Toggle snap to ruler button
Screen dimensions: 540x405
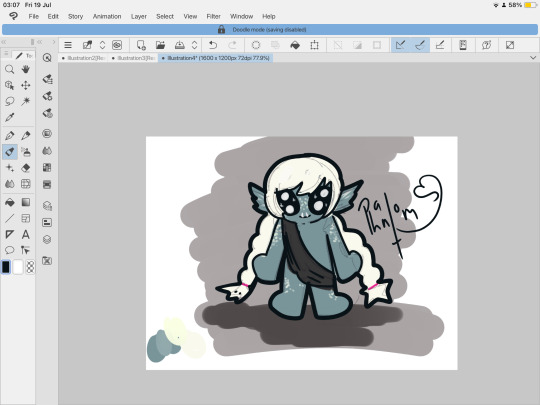pos(401,45)
